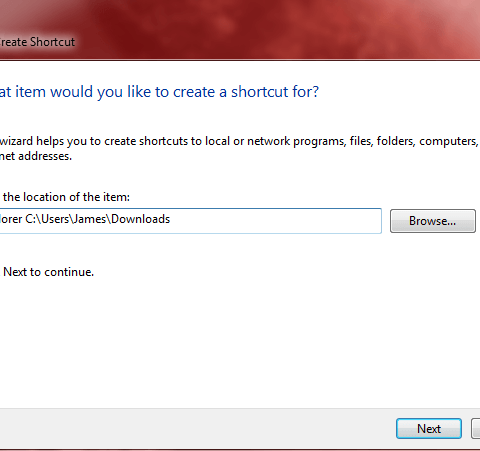480x451 pixels.
Task: Click the partially visible button beside Next
Action: point(476,429)
